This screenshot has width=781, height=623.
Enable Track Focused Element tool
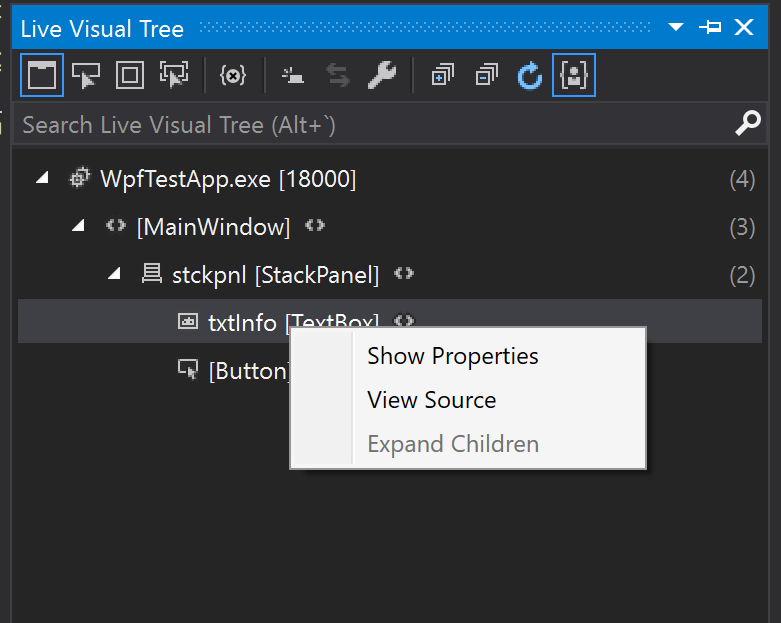coord(174,75)
